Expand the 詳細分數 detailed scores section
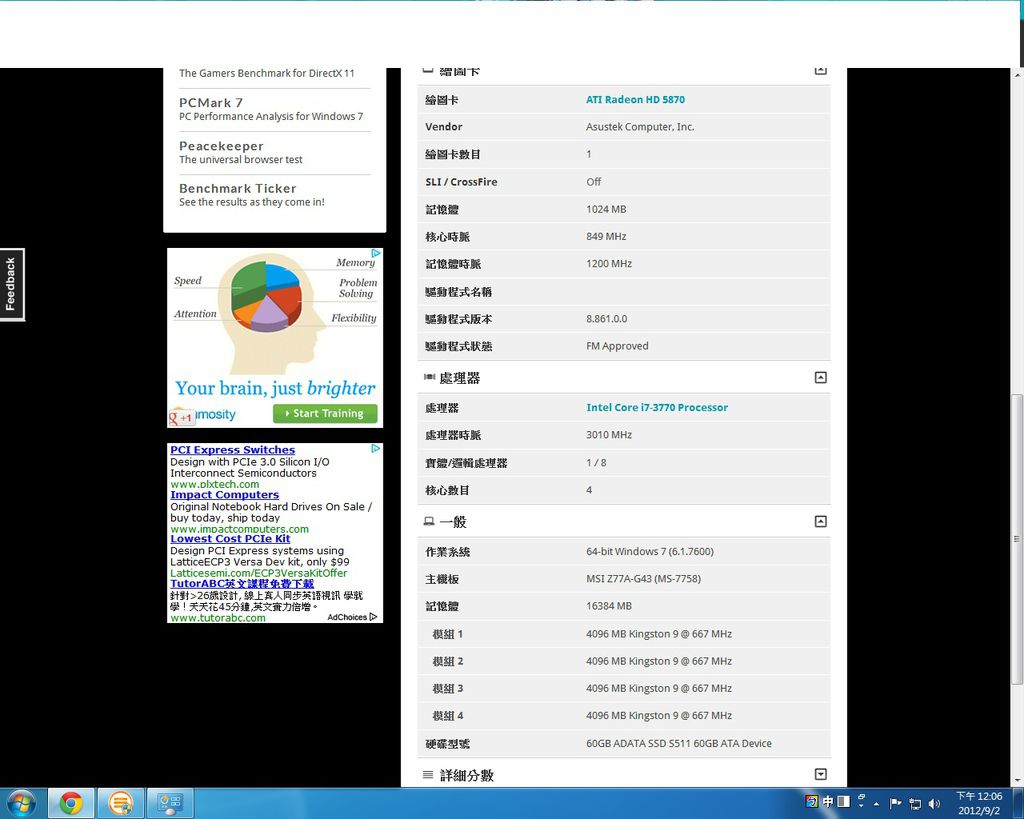 click(821, 774)
